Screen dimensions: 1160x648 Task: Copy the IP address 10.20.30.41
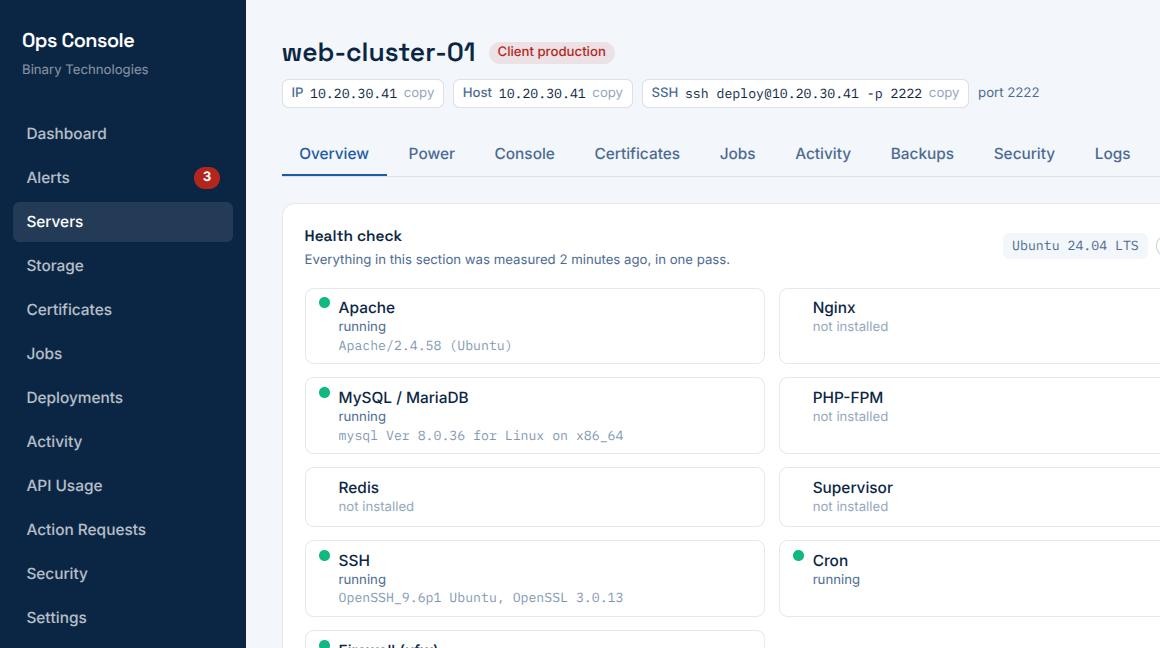419,93
